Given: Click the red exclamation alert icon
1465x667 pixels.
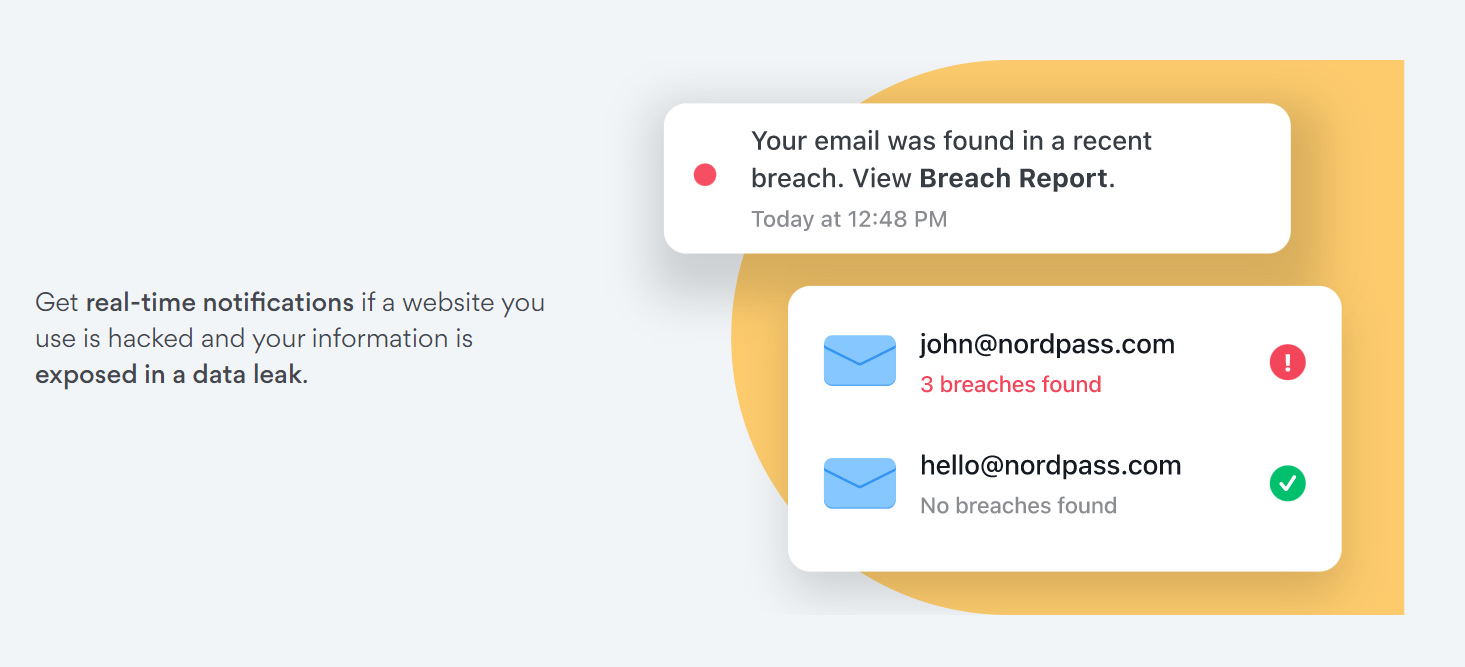Looking at the screenshot, I should (1288, 362).
